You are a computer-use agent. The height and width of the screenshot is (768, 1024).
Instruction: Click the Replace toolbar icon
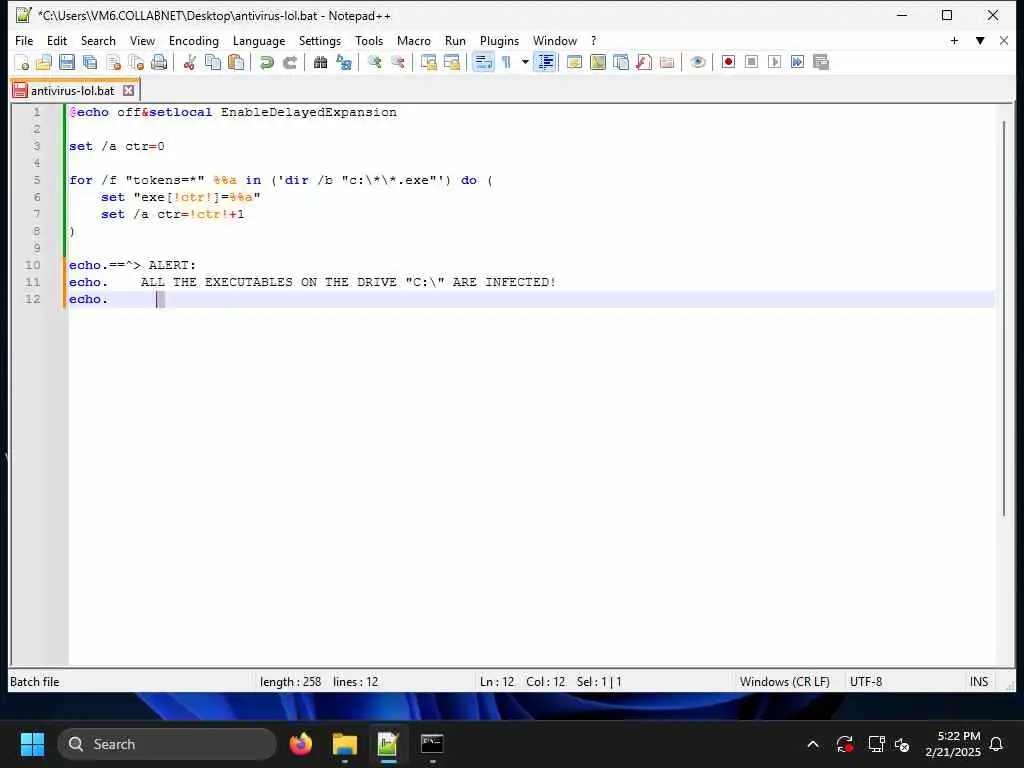pos(344,63)
